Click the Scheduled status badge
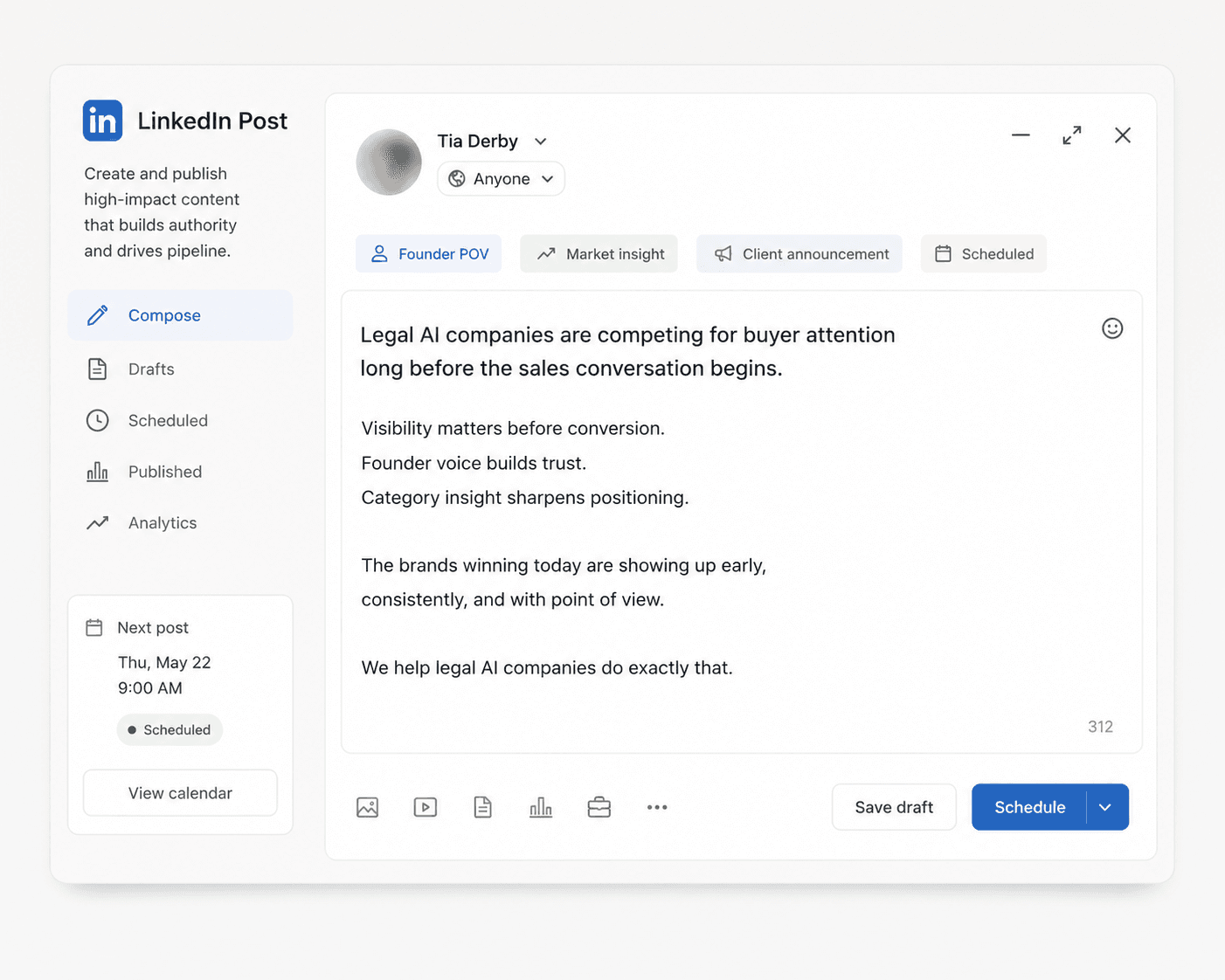 170,730
